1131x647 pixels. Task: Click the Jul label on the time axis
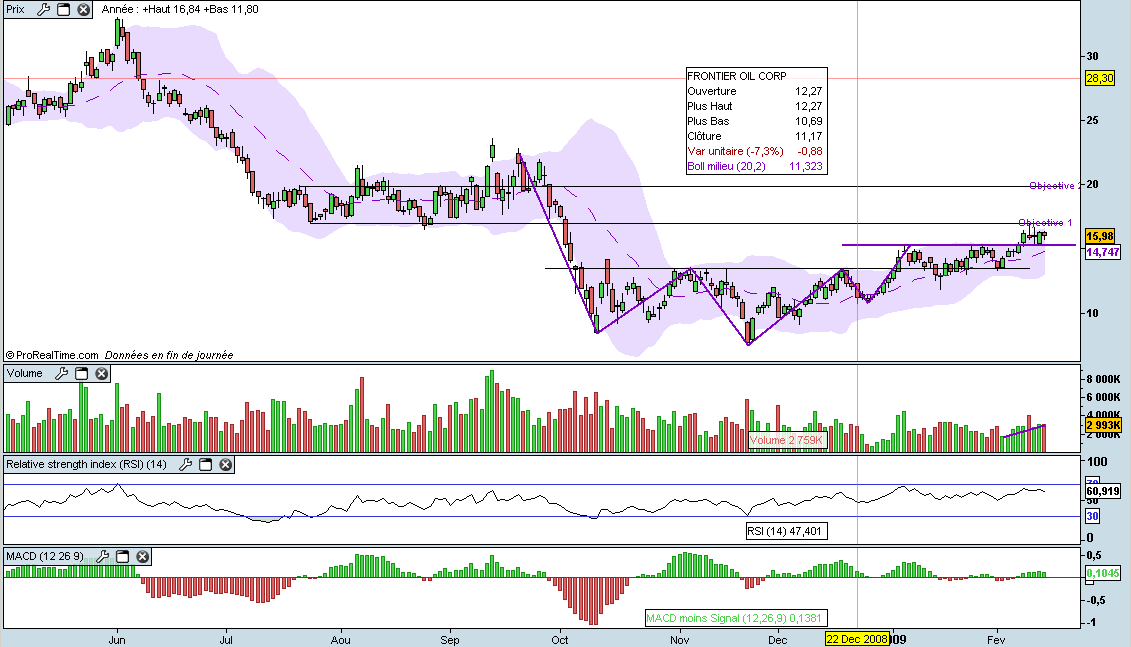tap(226, 640)
